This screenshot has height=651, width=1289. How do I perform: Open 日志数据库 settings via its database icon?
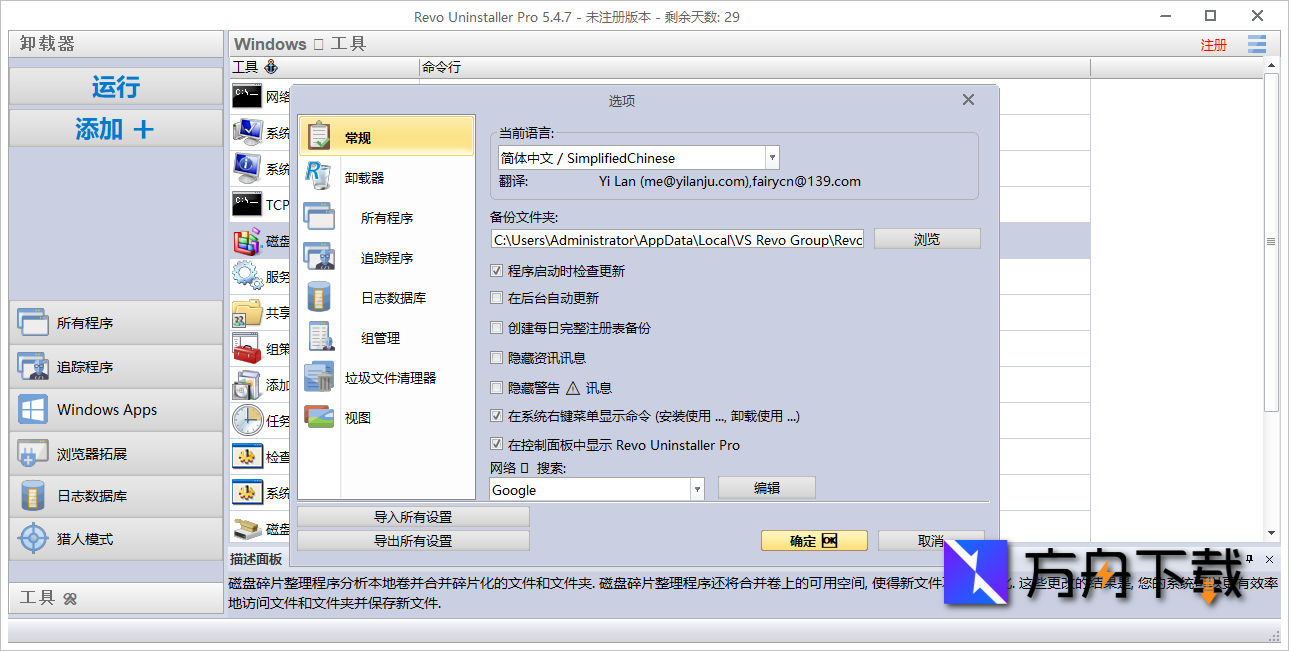click(320, 296)
